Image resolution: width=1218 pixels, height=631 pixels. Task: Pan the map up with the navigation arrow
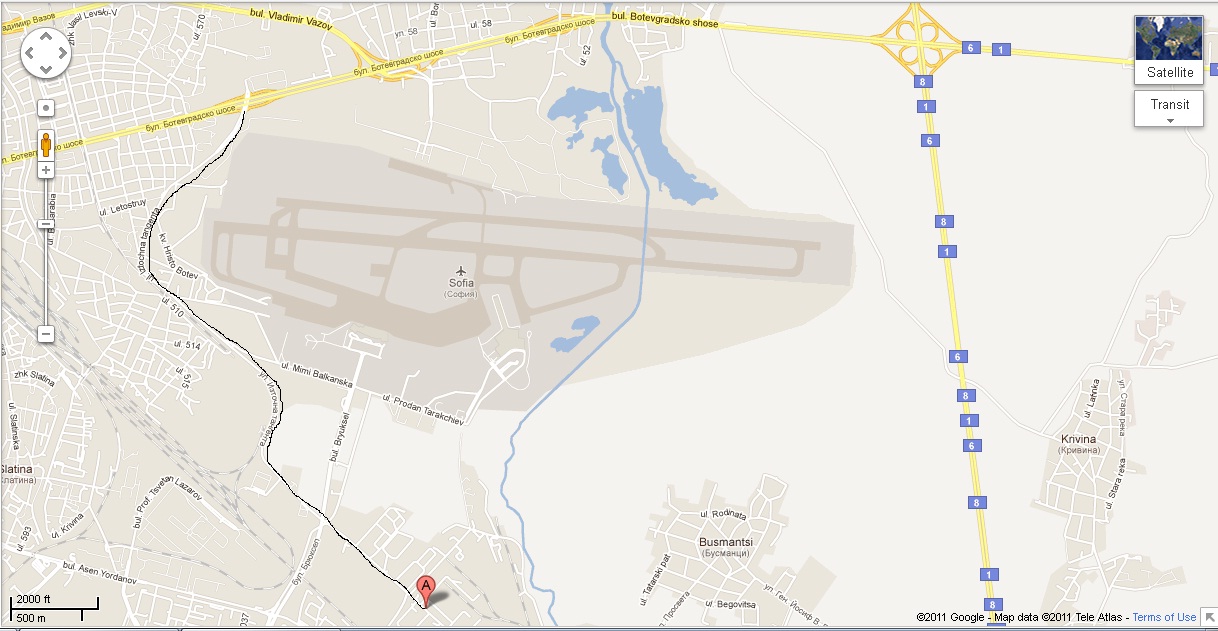(46, 35)
